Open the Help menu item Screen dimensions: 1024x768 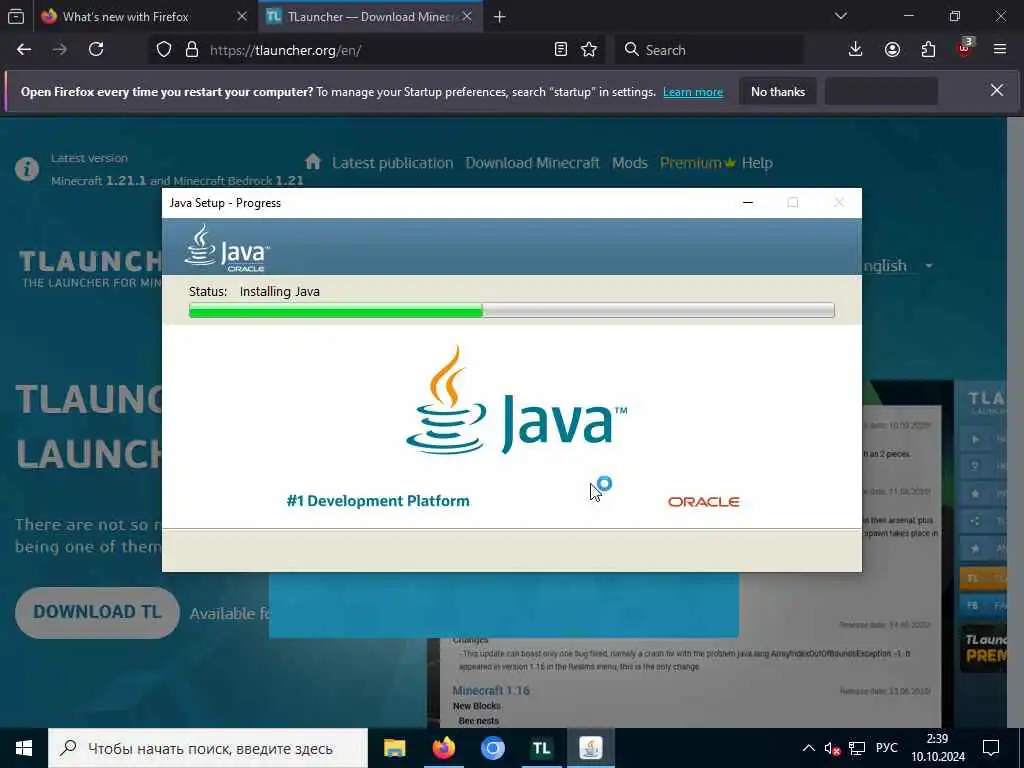pos(757,163)
